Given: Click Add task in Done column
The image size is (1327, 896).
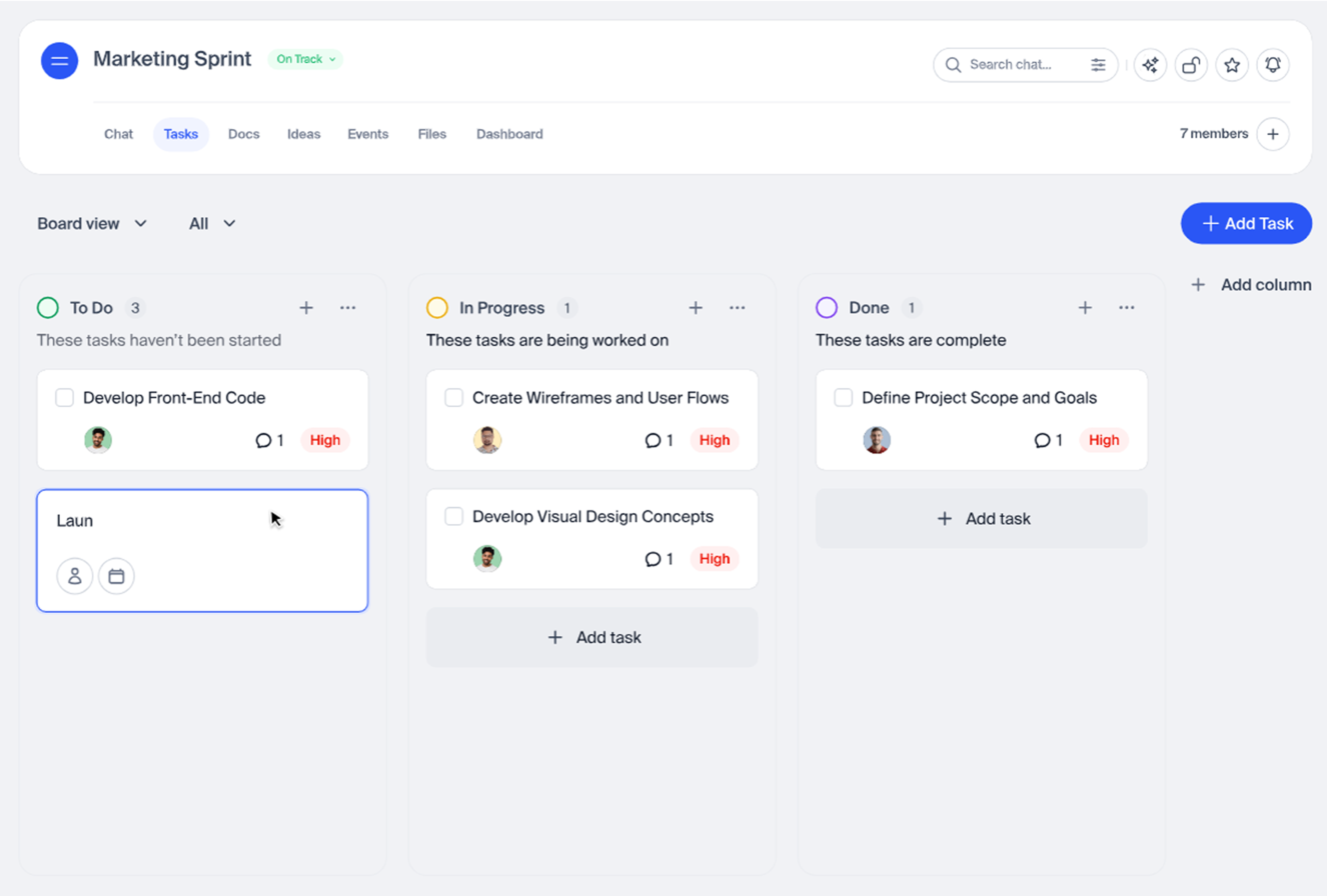Looking at the screenshot, I should pyautogui.click(x=982, y=519).
